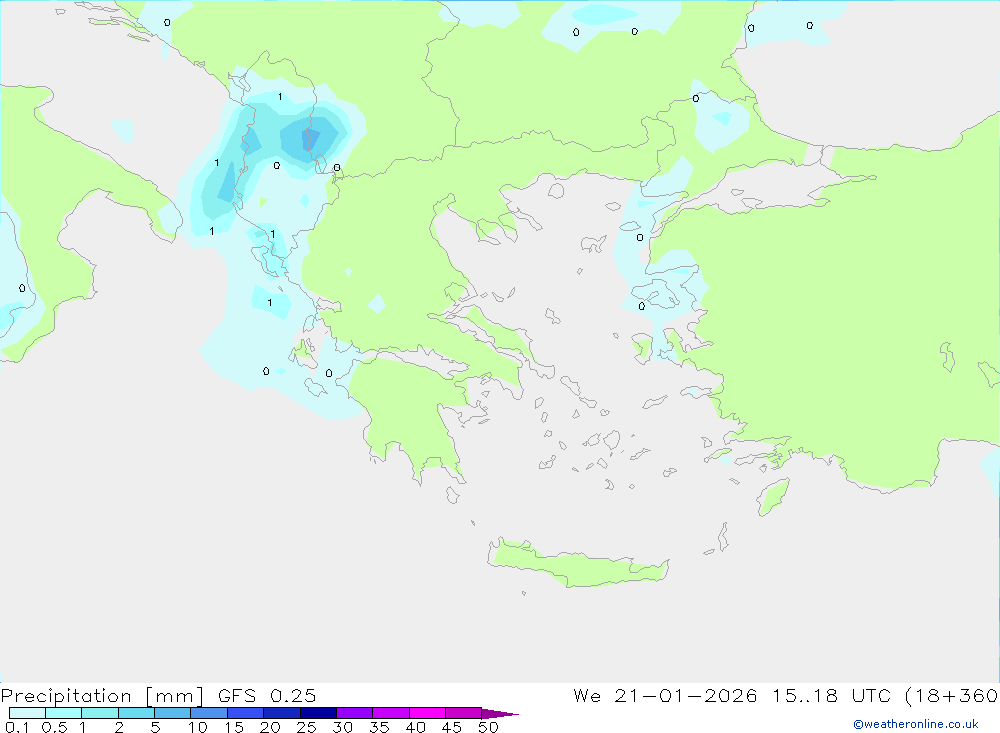Click the island of Crete on the map

click(577, 565)
